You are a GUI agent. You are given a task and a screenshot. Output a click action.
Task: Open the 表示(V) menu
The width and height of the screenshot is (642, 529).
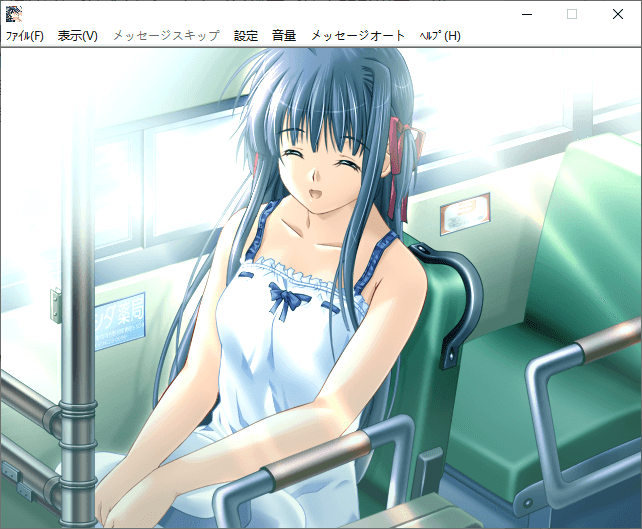[x=78, y=36]
